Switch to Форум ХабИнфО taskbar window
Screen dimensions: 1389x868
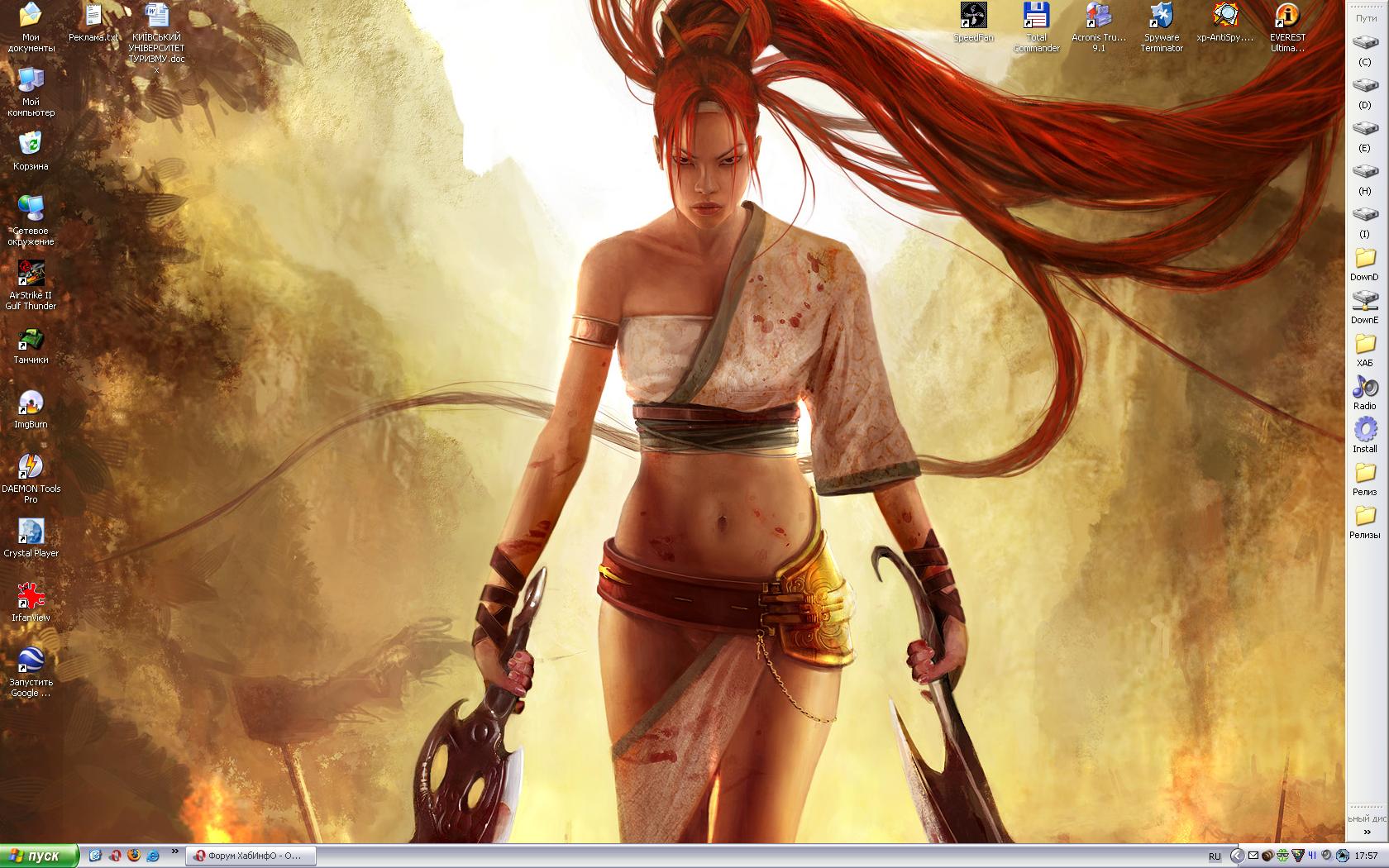click(251, 856)
